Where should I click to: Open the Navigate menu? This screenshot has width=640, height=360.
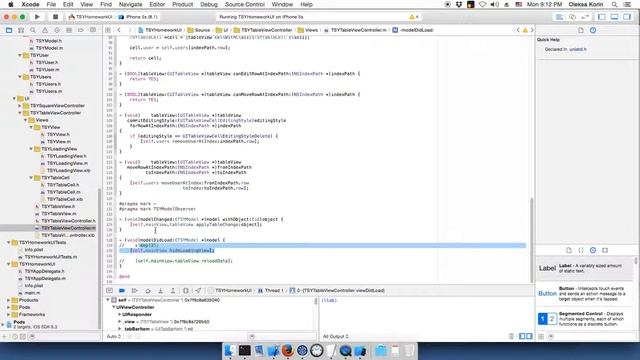(x=130, y=4)
